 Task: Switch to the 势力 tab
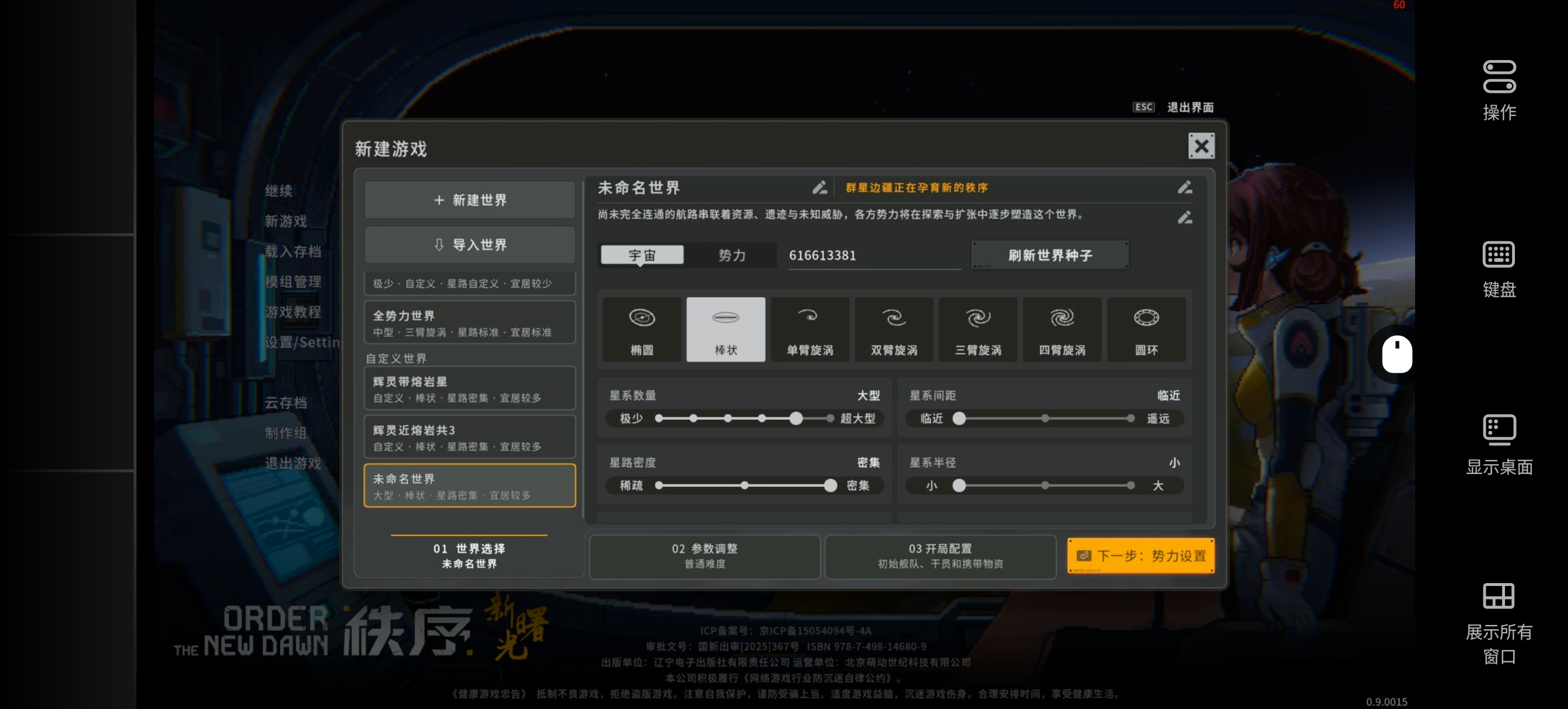point(731,255)
